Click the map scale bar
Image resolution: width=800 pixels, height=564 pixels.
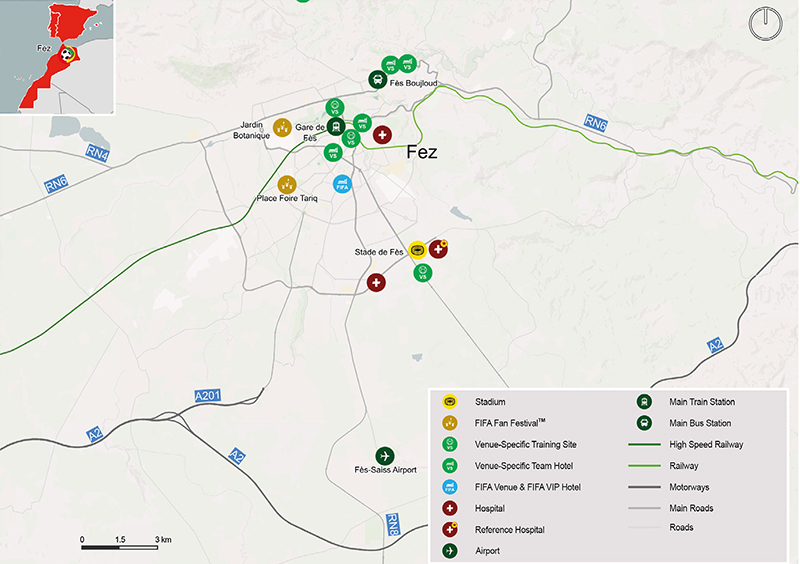point(119,548)
